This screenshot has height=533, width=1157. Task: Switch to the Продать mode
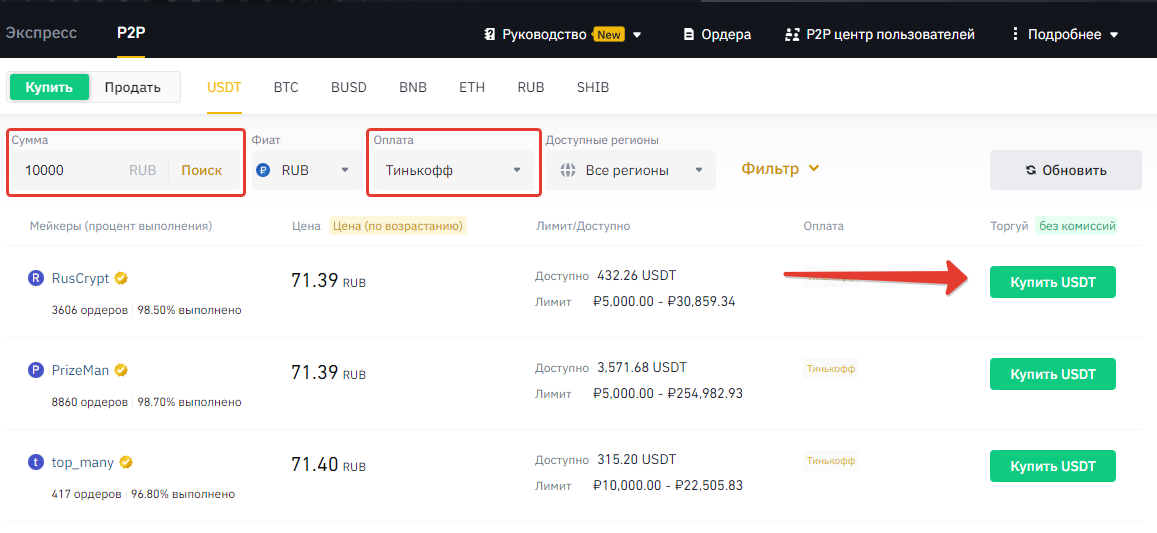tap(133, 87)
